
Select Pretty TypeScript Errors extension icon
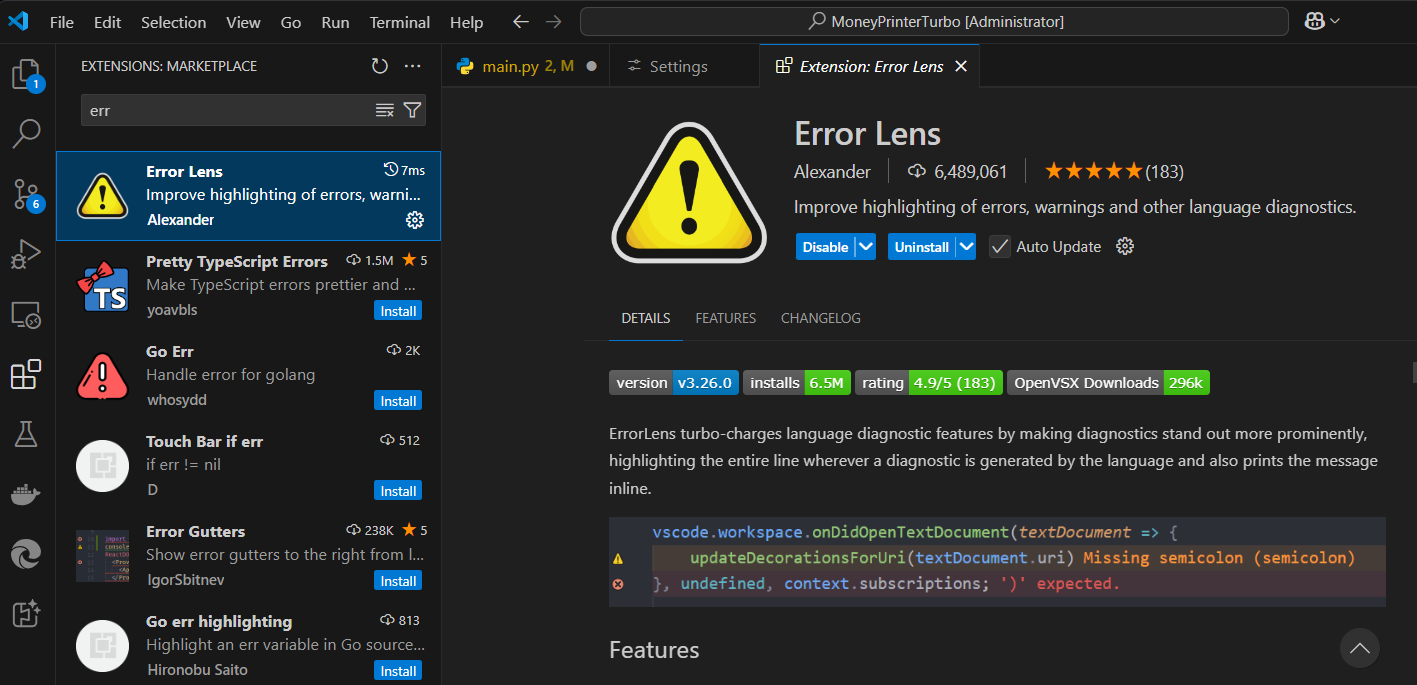pos(103,286)
